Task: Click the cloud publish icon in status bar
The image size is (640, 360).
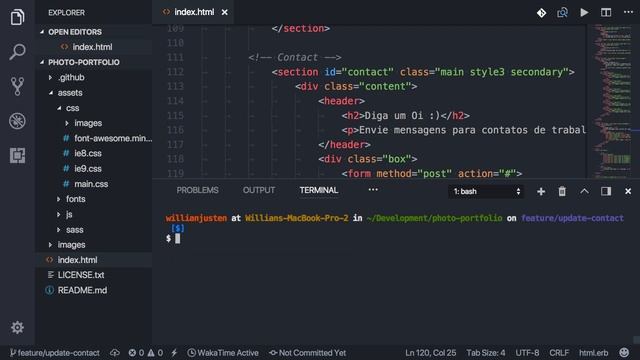Action: (x=115, y=353)
